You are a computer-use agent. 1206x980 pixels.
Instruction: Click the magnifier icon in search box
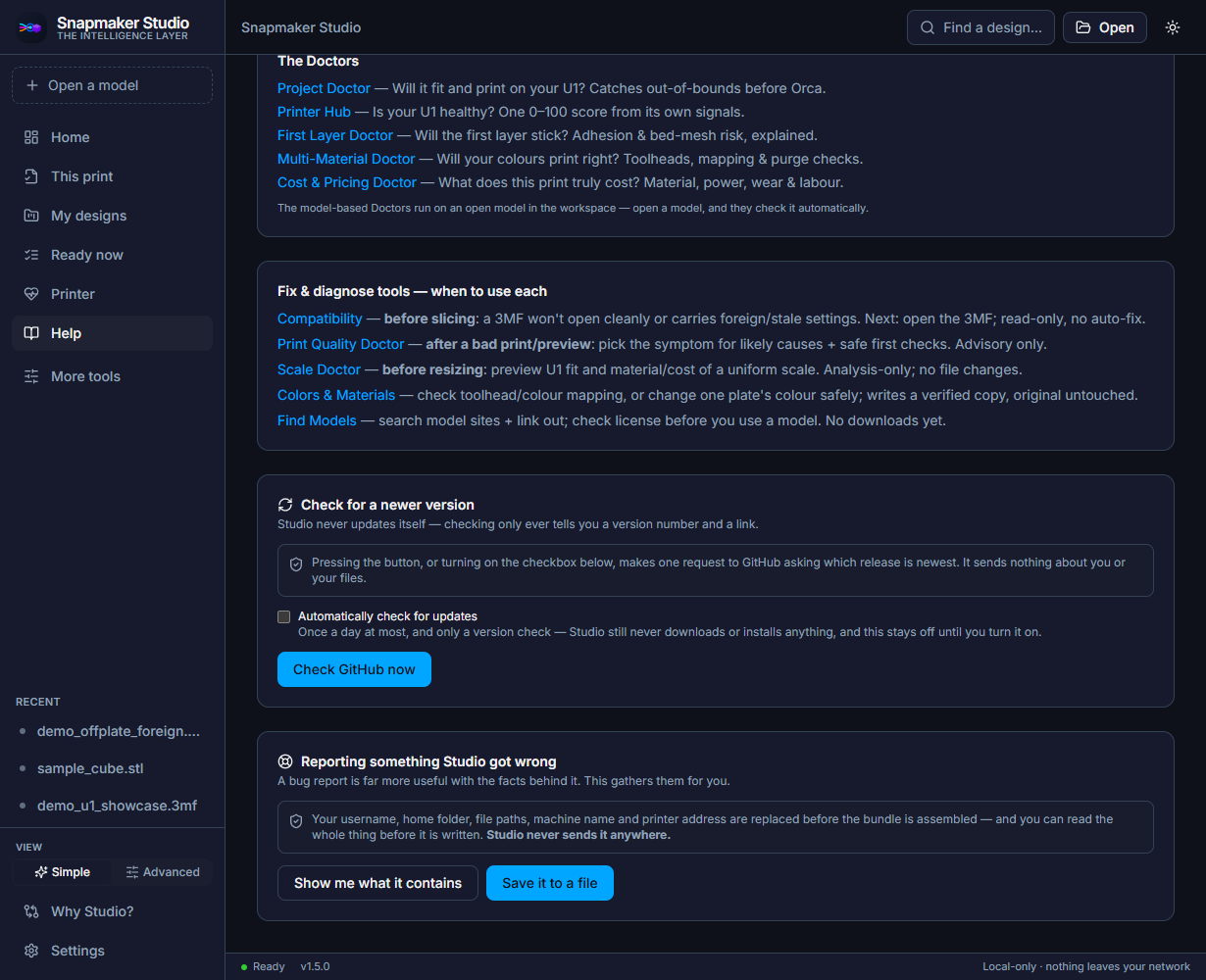tap(927, 27)
